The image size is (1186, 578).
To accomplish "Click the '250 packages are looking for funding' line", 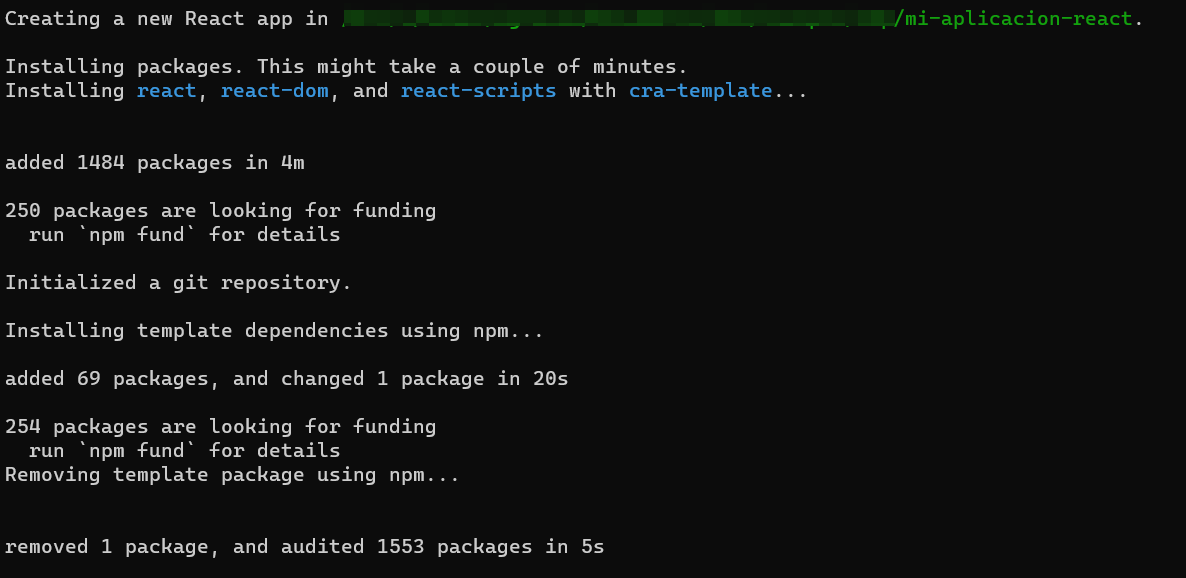I will 221,210.
